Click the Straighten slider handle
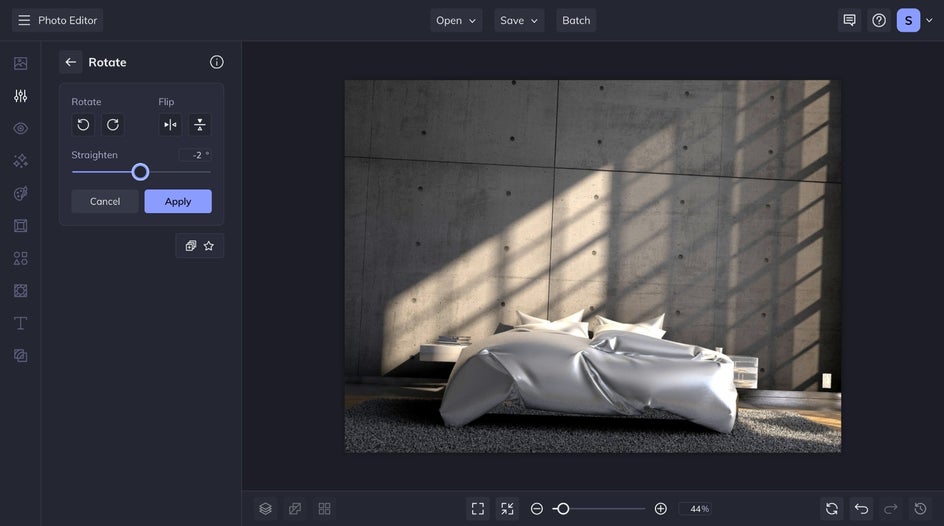This screenshot has height=526, width=944. coord(140,172)
